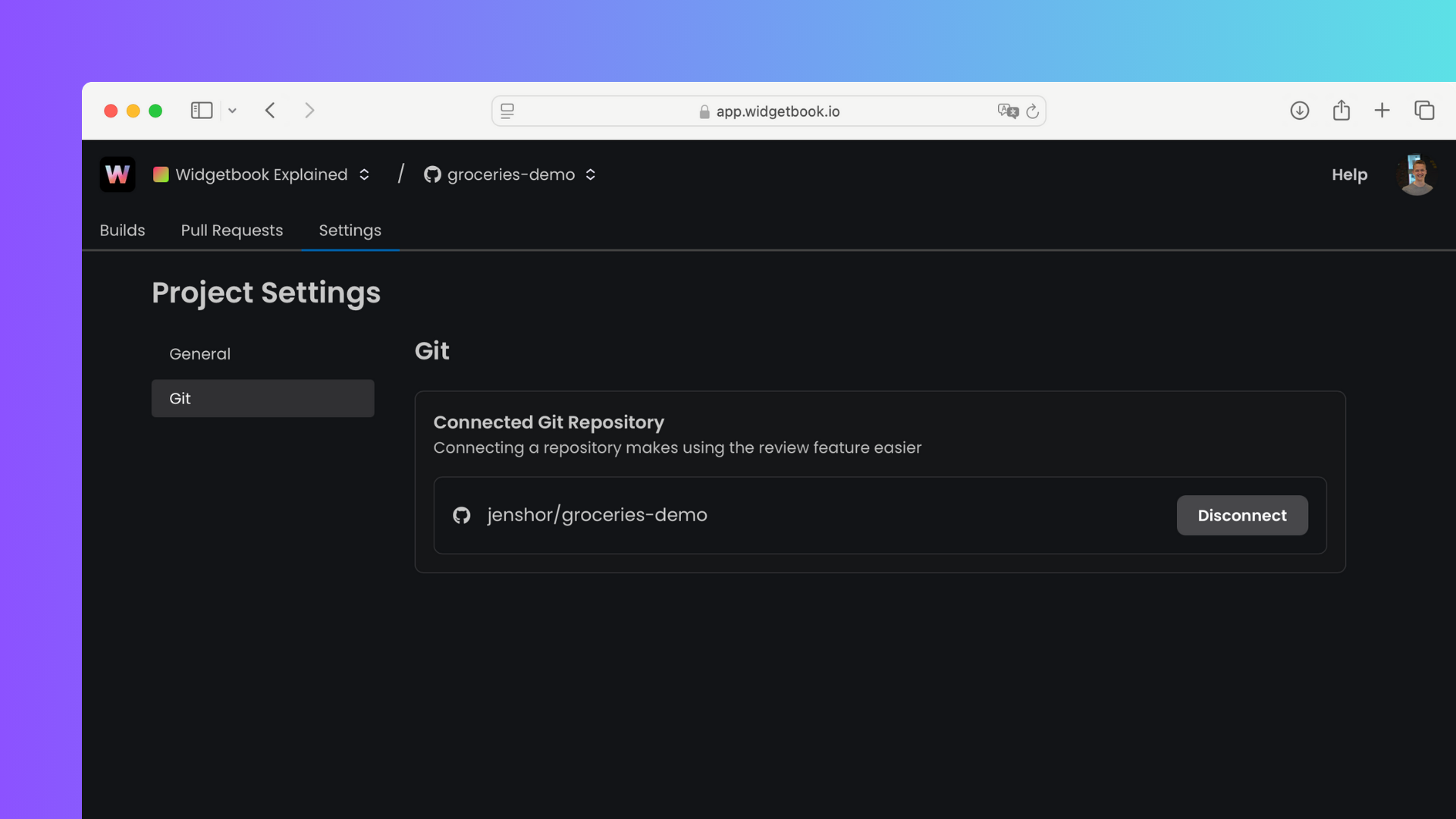
Task: Click the Widgetbook W logo
Action: point(118,174)
